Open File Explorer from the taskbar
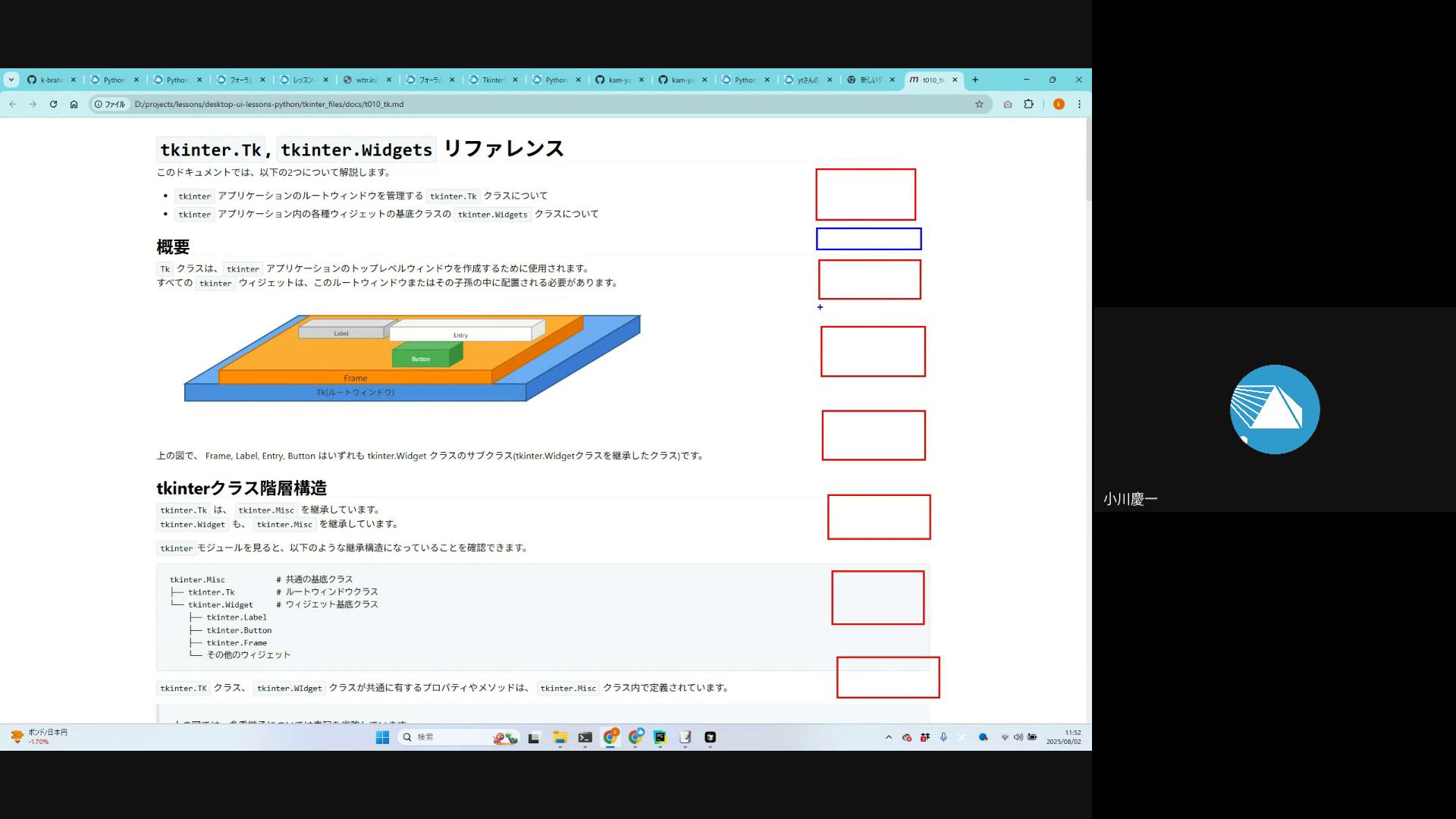 560,737
